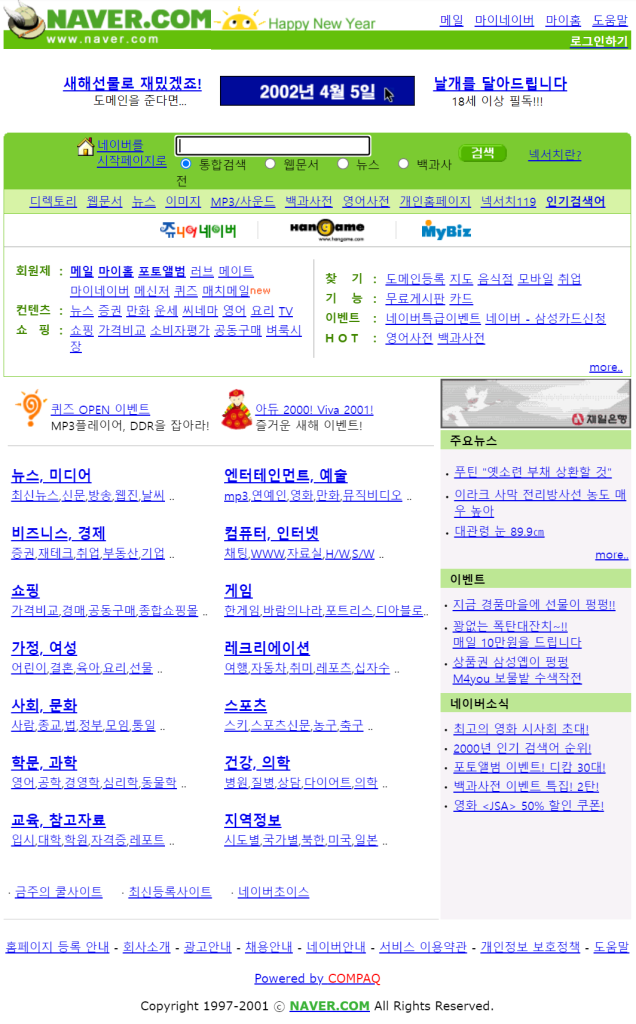Screen dimensions: 636x1024
Task: Open the 인기검색어 tab
Action: pos(575,202)
